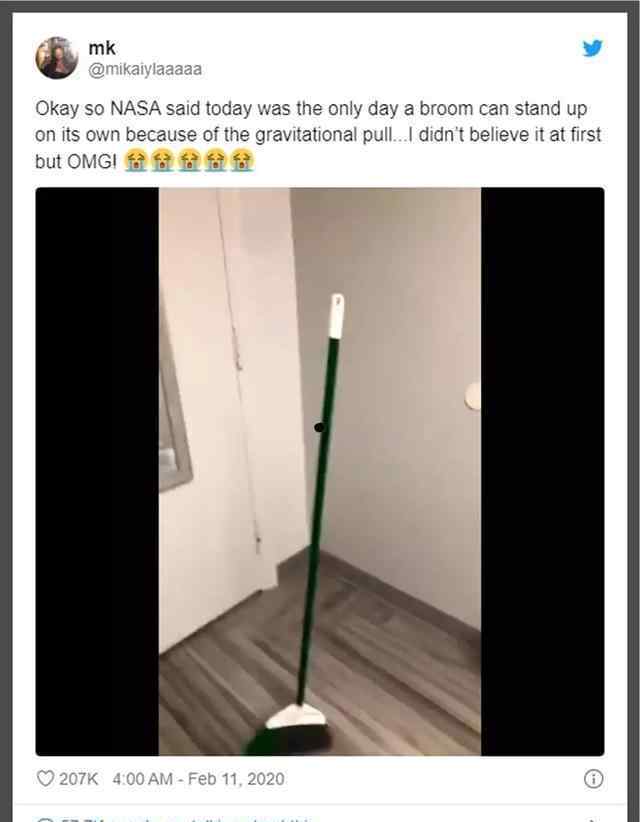Click the white tip of the broom handle

click(x=337, y=316)
